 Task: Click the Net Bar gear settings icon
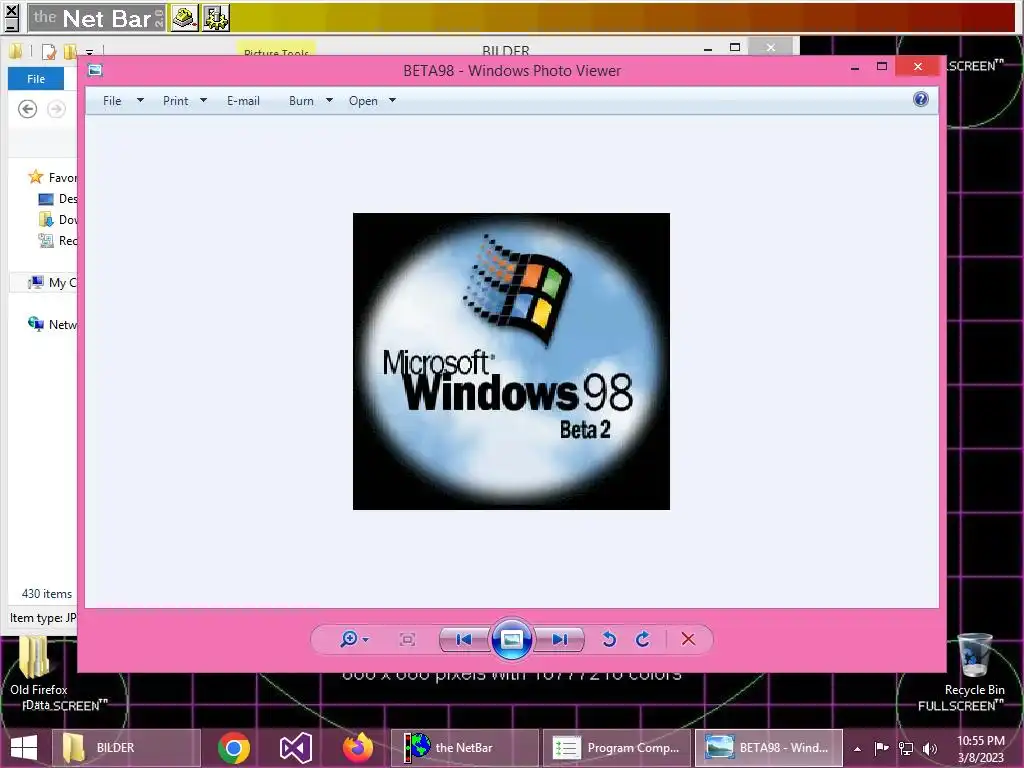pyautogui.click(x=216, y=18)
